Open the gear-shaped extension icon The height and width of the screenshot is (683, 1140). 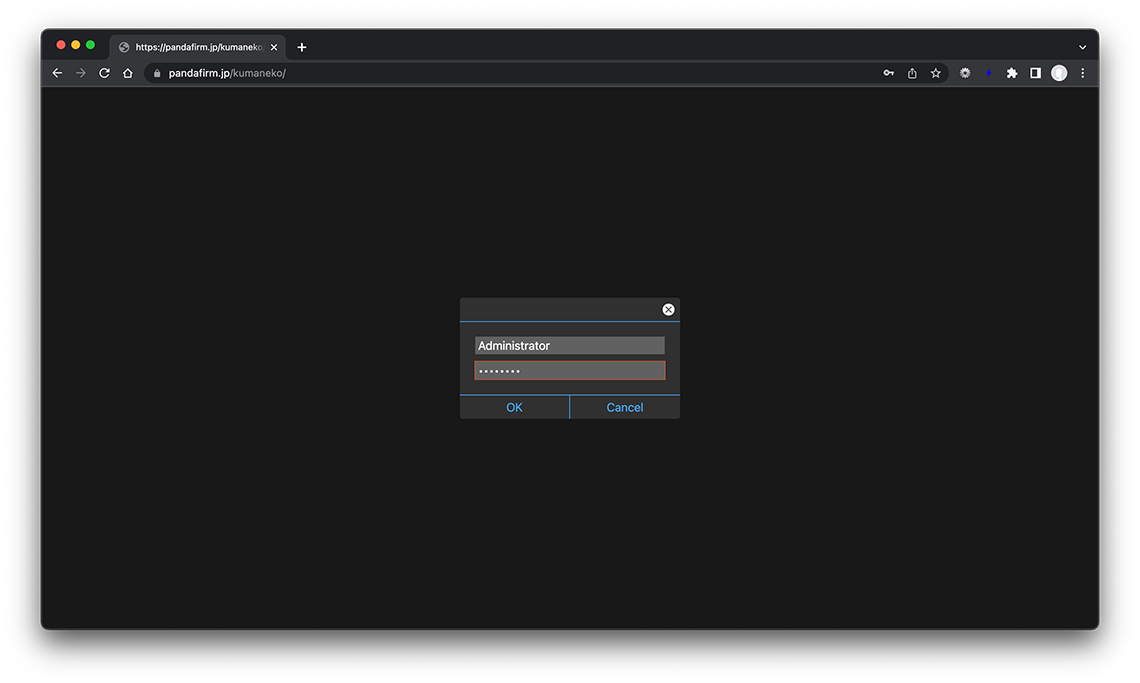click(965, 73)
